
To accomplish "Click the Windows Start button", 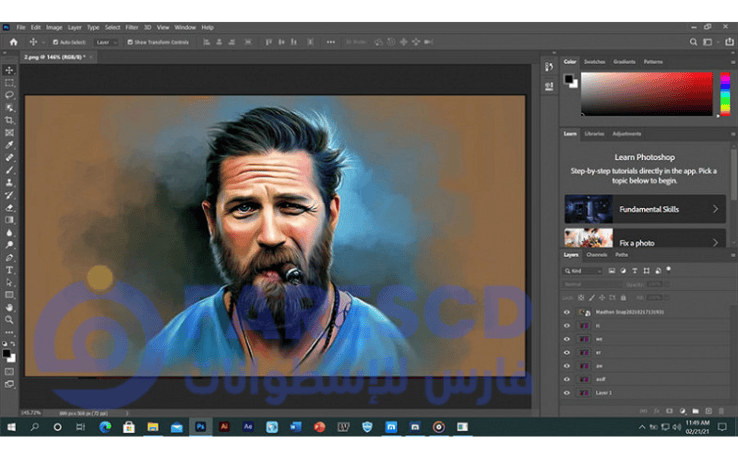I will [x=11, y=427].
